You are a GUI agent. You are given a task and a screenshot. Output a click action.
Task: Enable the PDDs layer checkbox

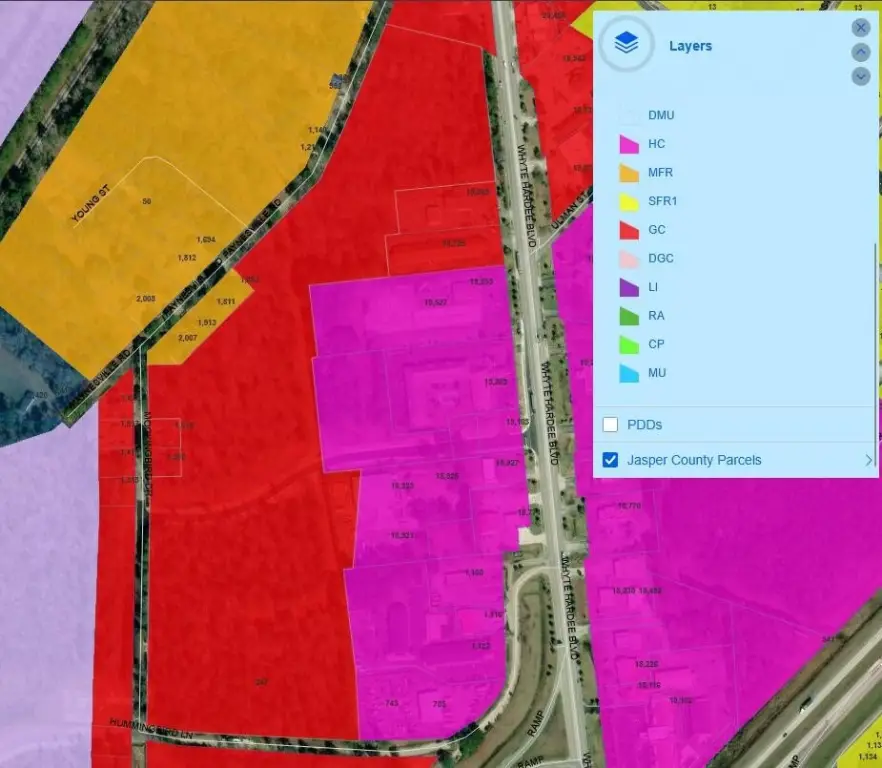(610, 425)
